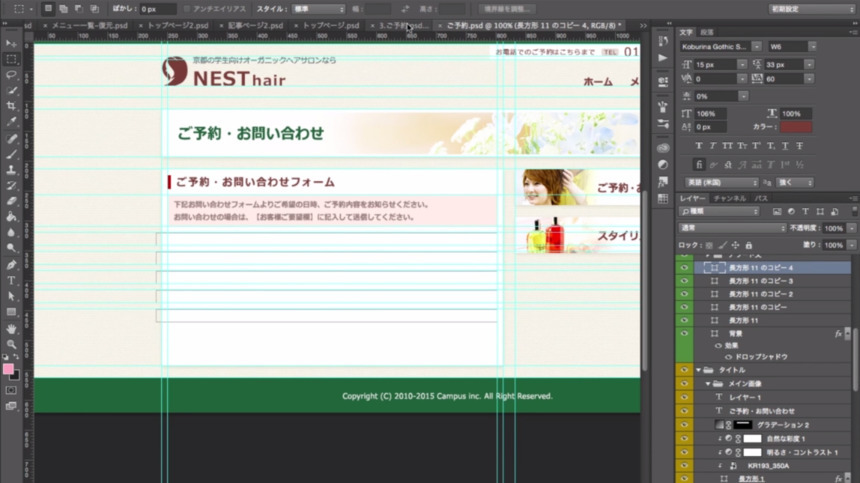The height and width of the screenshot is (483, 860).
Task: Hide the 長方形 11 のコピー 4 layer
Action: tap(684, 268)
